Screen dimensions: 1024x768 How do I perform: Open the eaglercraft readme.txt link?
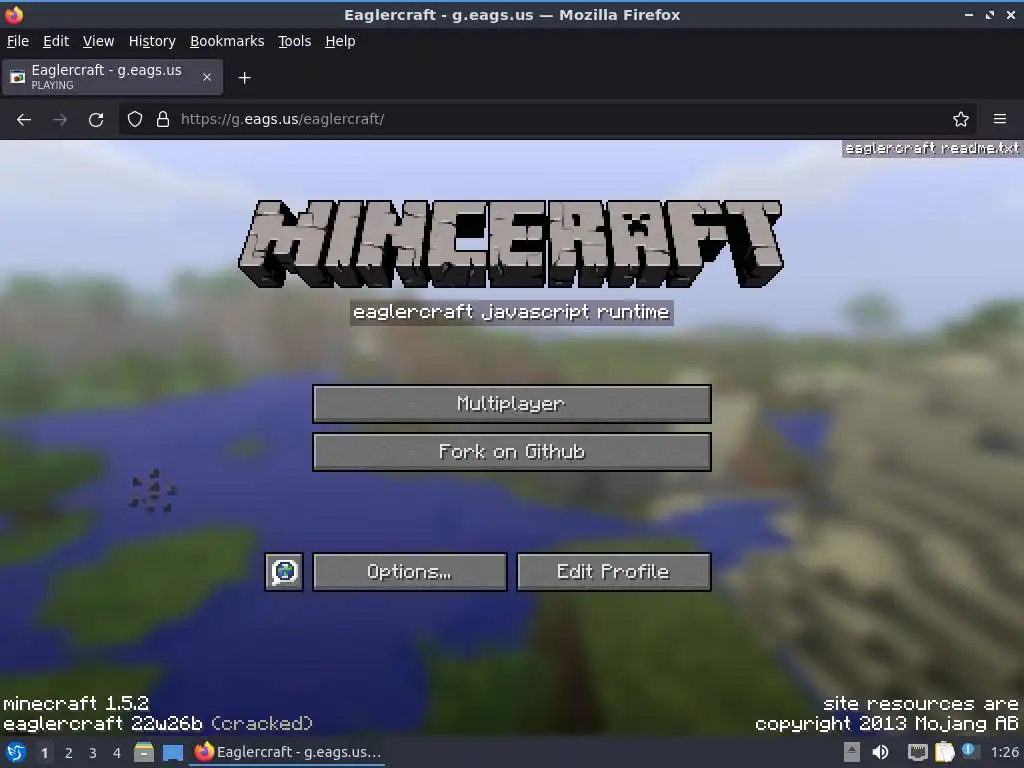(x=932, y=148)
